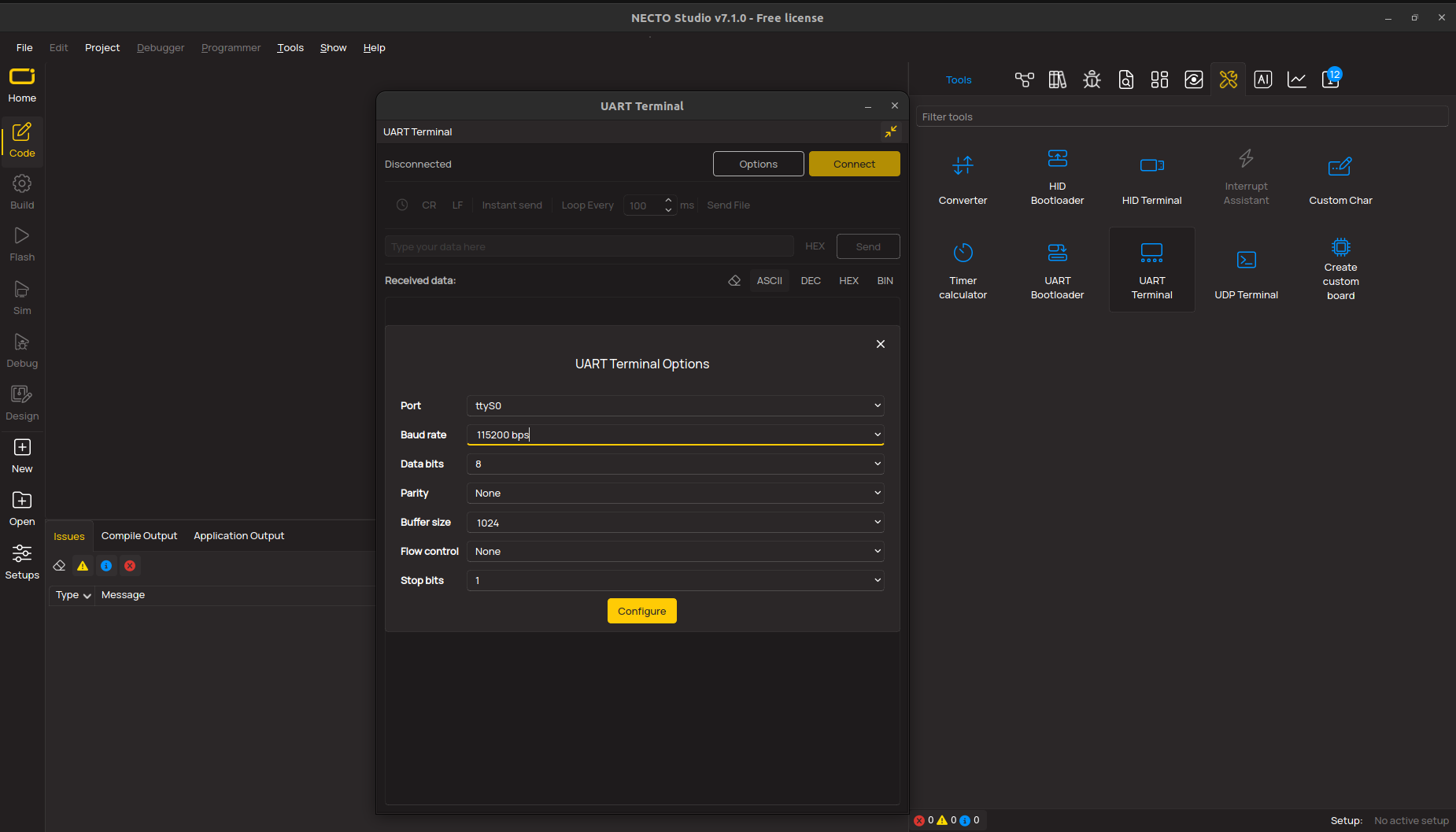Switch to Compile Output tab

[x=139, y=535]
